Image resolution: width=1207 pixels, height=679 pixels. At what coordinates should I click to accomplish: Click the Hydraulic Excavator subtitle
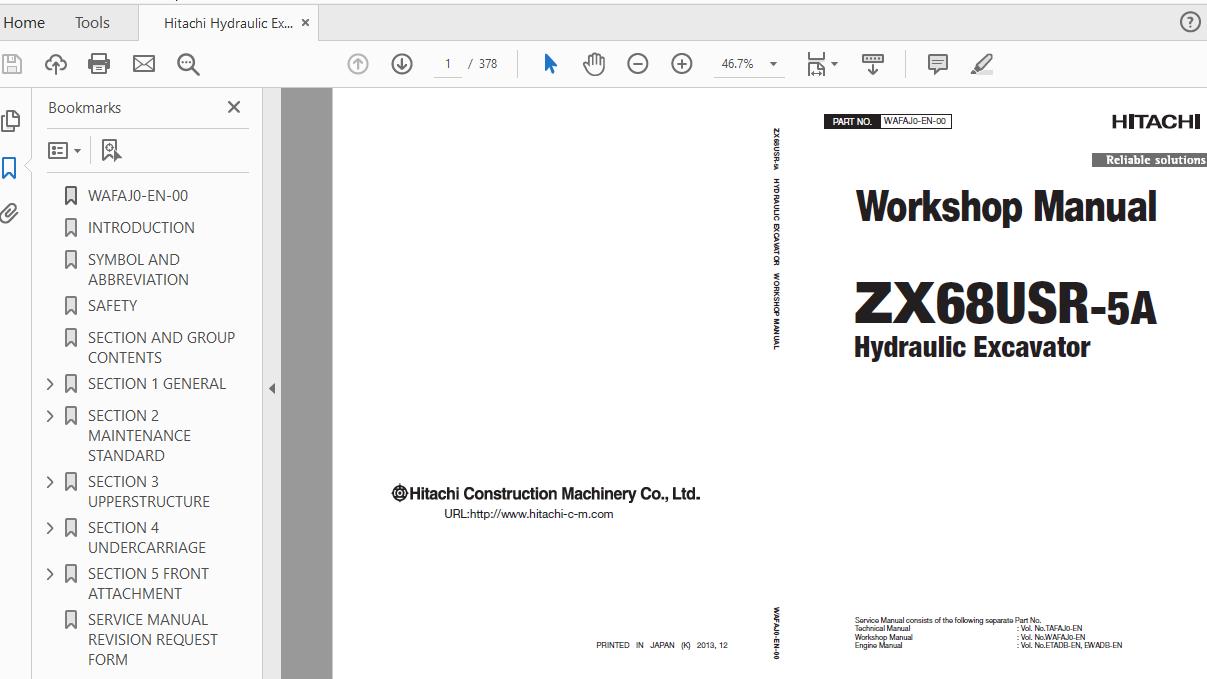[972, 347]
